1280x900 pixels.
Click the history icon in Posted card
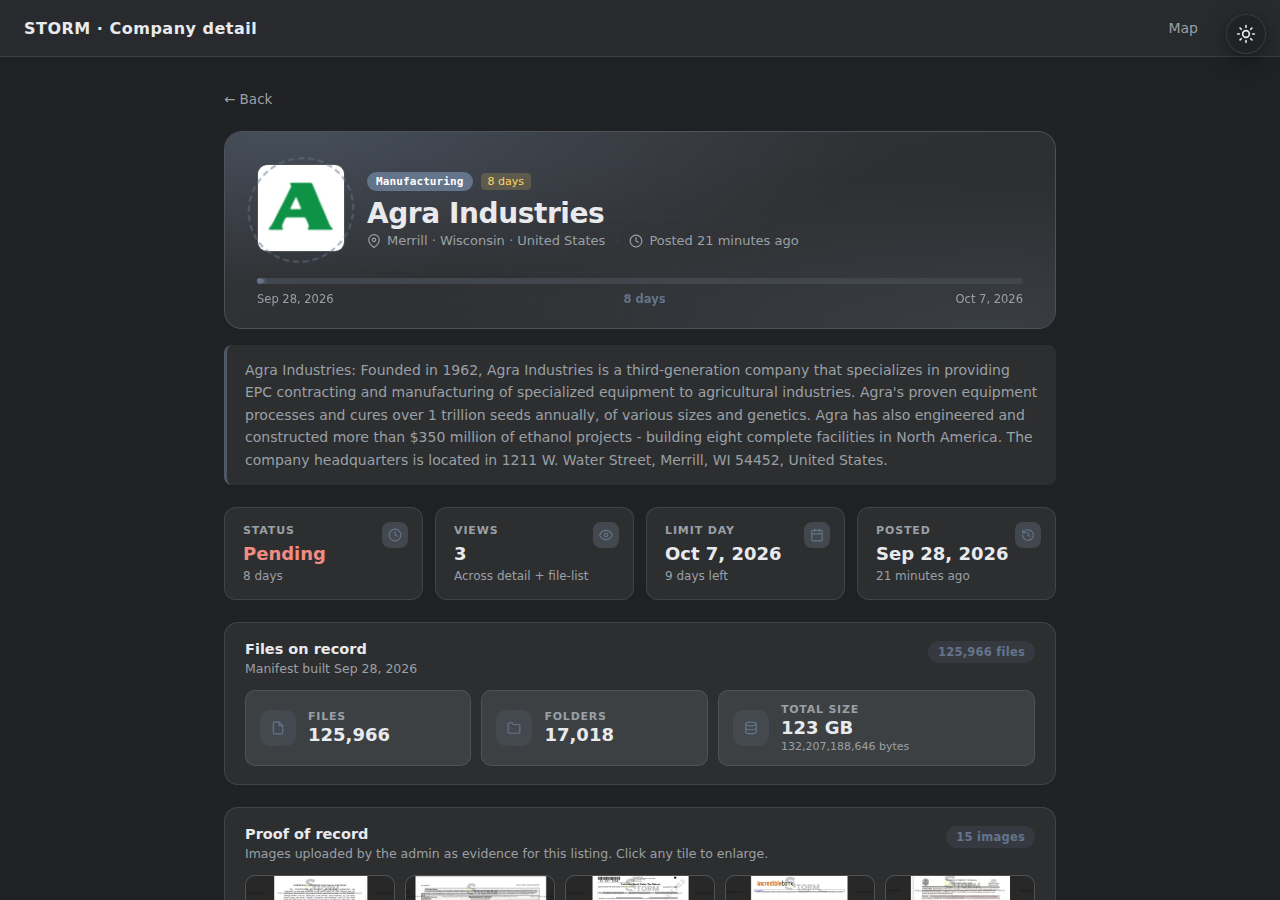1028,535
